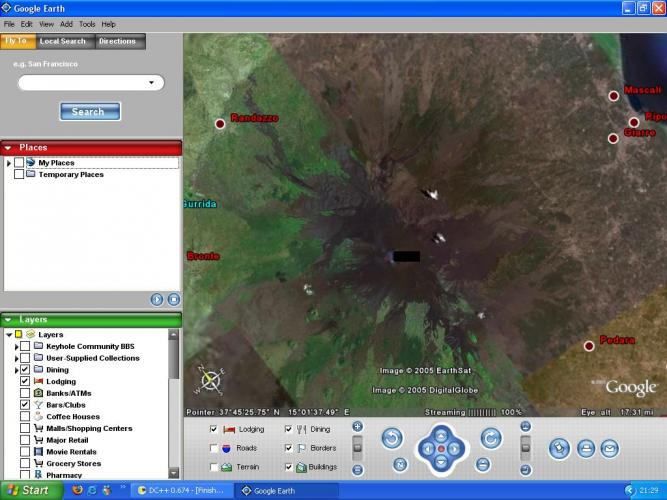This screenshot has width=667, height=500.
Task: Uncheck the Bars/Clubs layer
Action: pyautogui.click(x=25, y=405)
